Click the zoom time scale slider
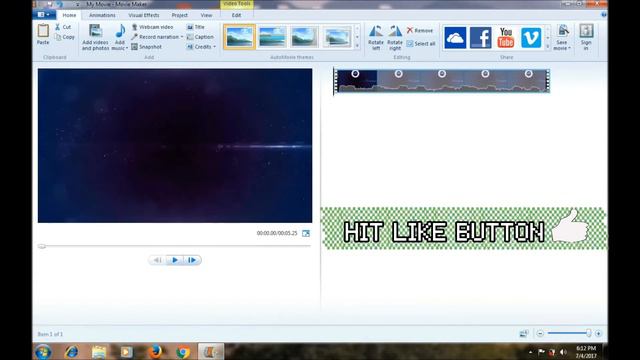This screenshot has height=360, width=640. click(x=588, y=333)
